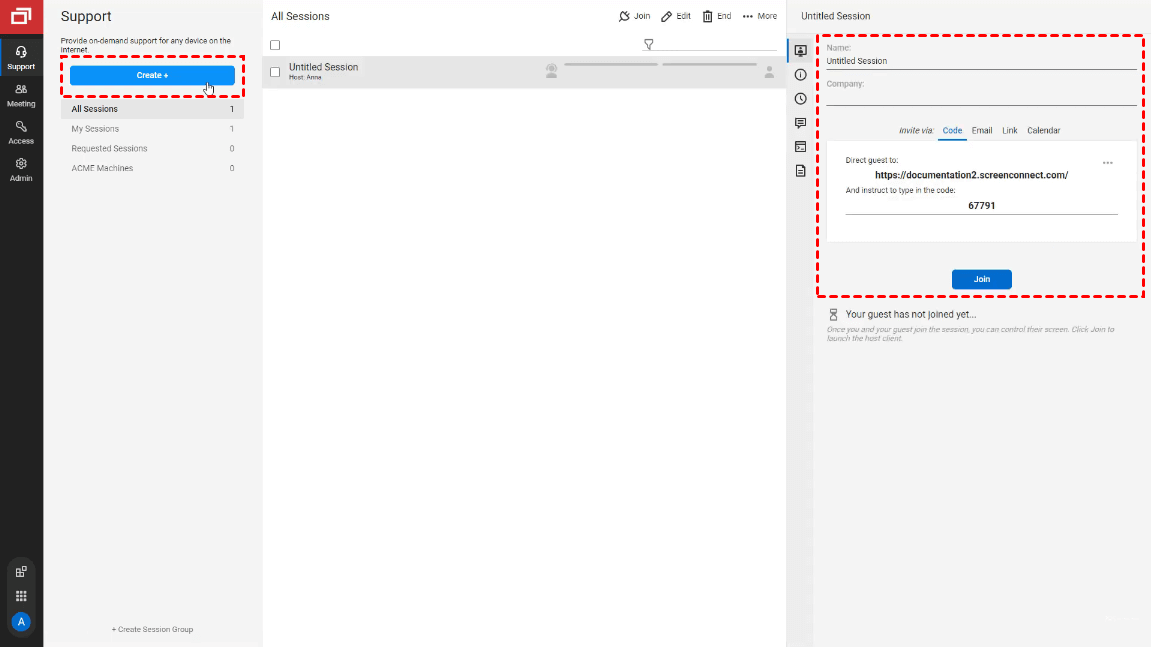The height and width of the screenshot is (647, 1152).
Task: Show the session Timeline clock tab
Action: [x=800, y=99]
